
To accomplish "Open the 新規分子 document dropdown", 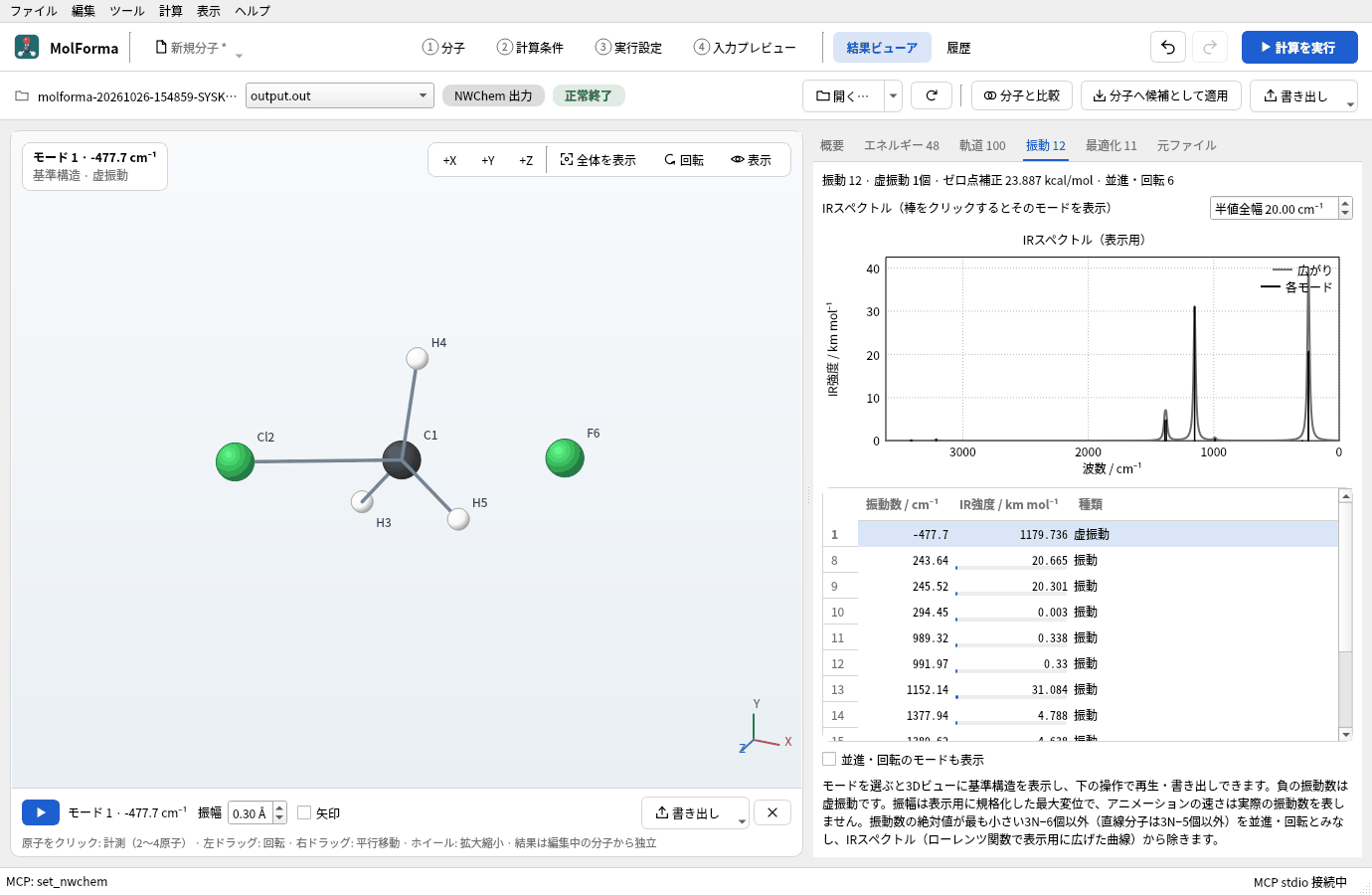I will (197, 48).
